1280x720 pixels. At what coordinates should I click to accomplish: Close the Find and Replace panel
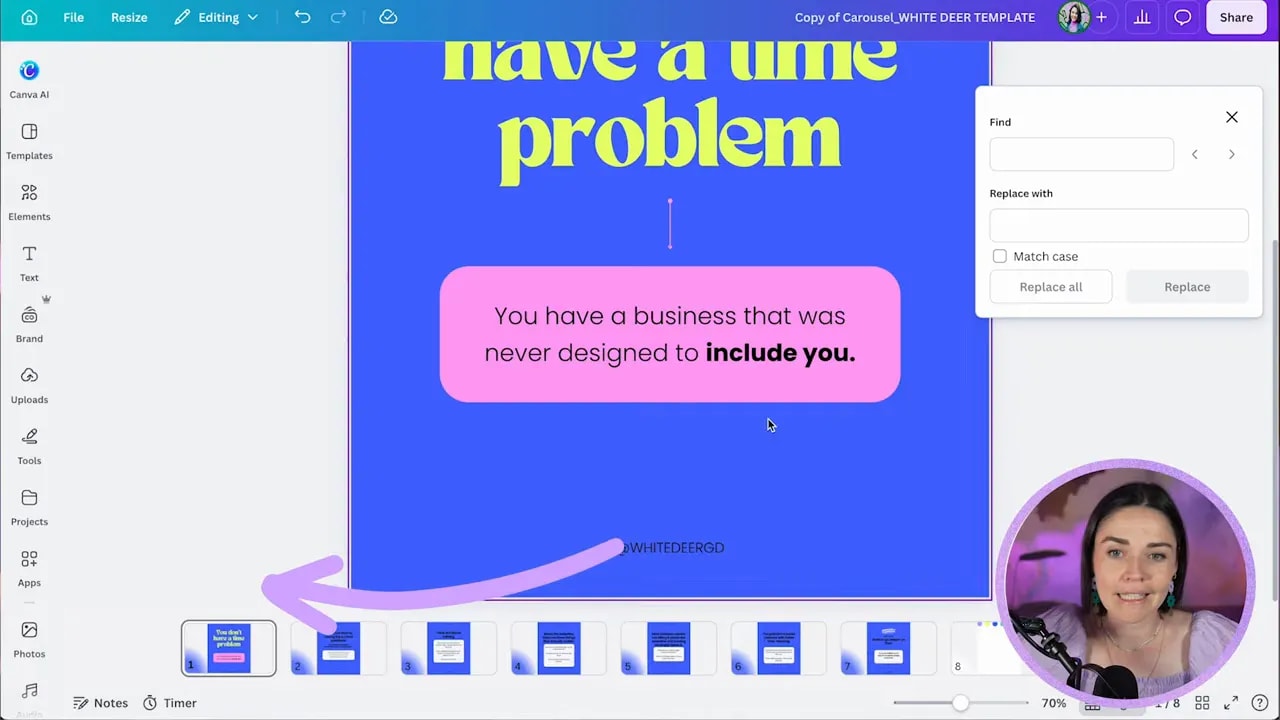pyautogui.click(x=1232, y=117)
